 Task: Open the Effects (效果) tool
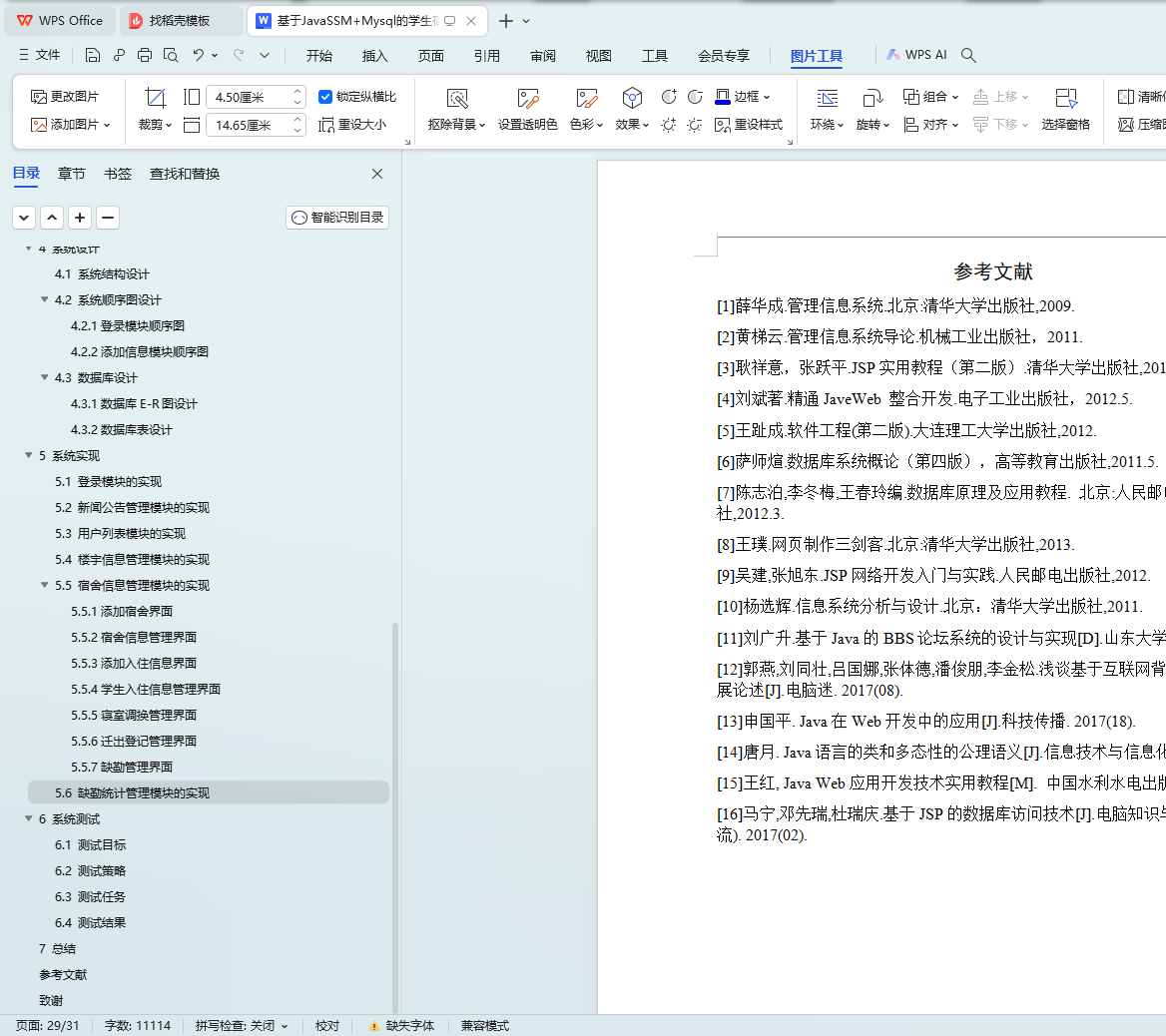pos(632,110)
